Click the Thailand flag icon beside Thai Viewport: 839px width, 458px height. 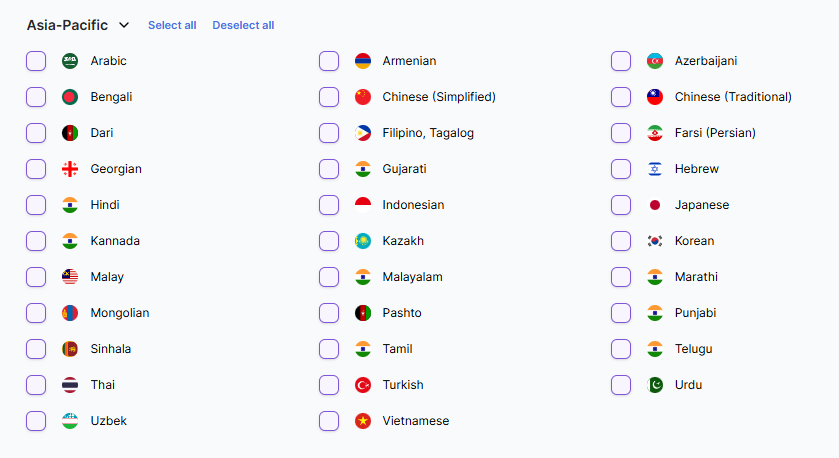coord(70,385)
